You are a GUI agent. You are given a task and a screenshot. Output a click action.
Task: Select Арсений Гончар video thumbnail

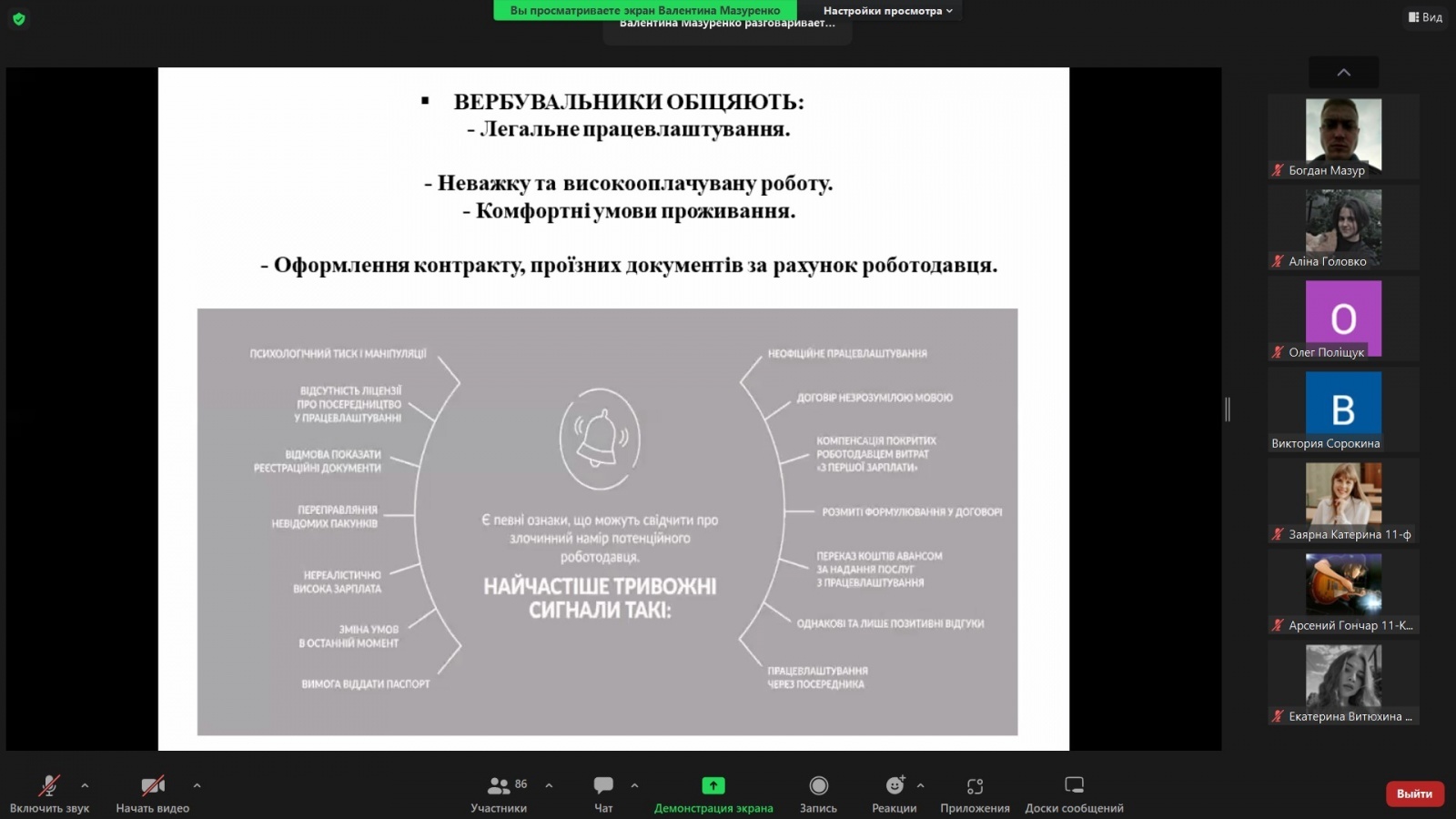pyautogui.click(x=1343, y=591)
